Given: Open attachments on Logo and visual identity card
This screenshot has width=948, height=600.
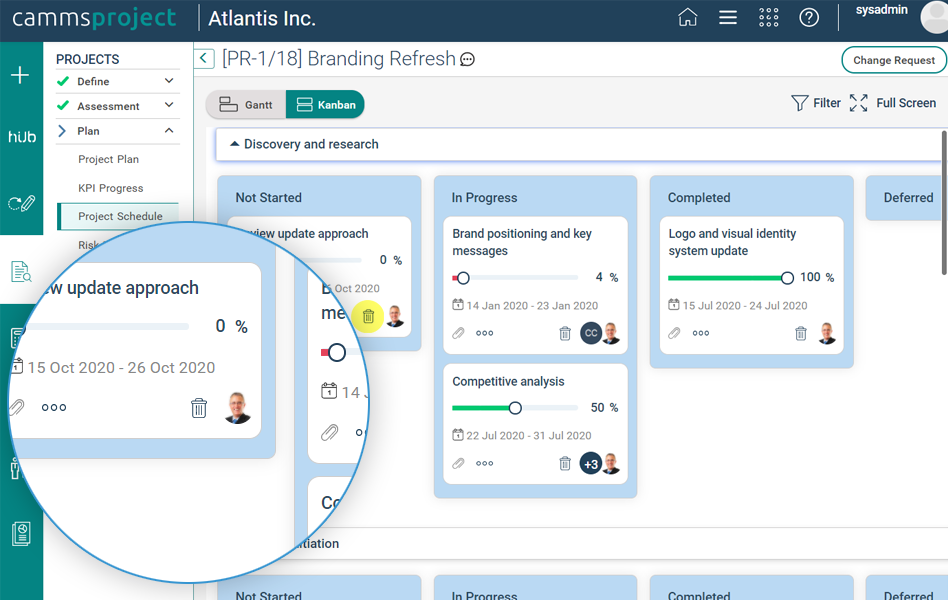Looking at the screenshot, I should [675, 333].
